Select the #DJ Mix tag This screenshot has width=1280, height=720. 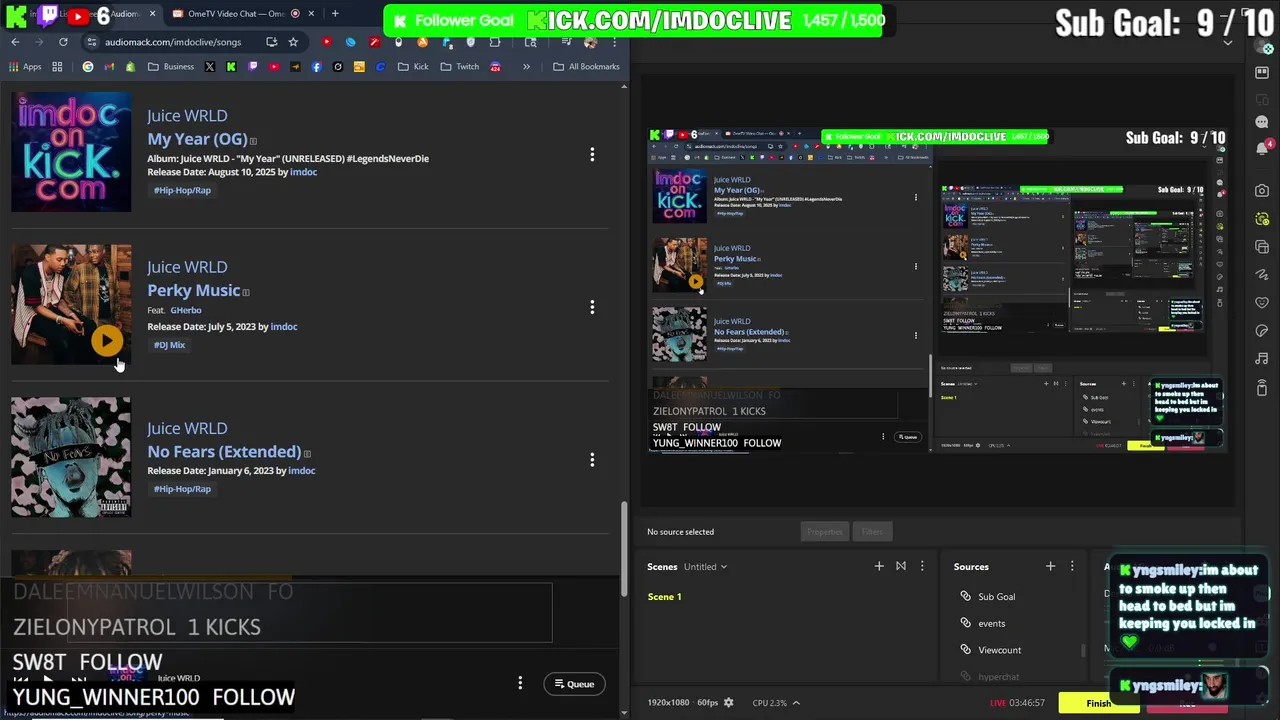click(169, 345)
